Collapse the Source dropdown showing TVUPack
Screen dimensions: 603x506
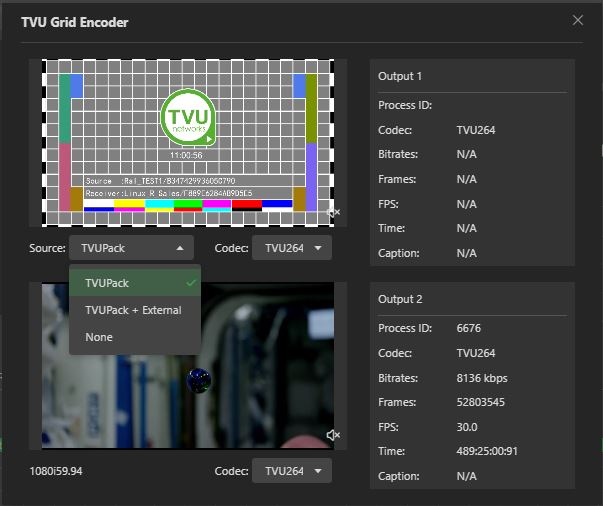pyautogui.click(x=131, y=248)
